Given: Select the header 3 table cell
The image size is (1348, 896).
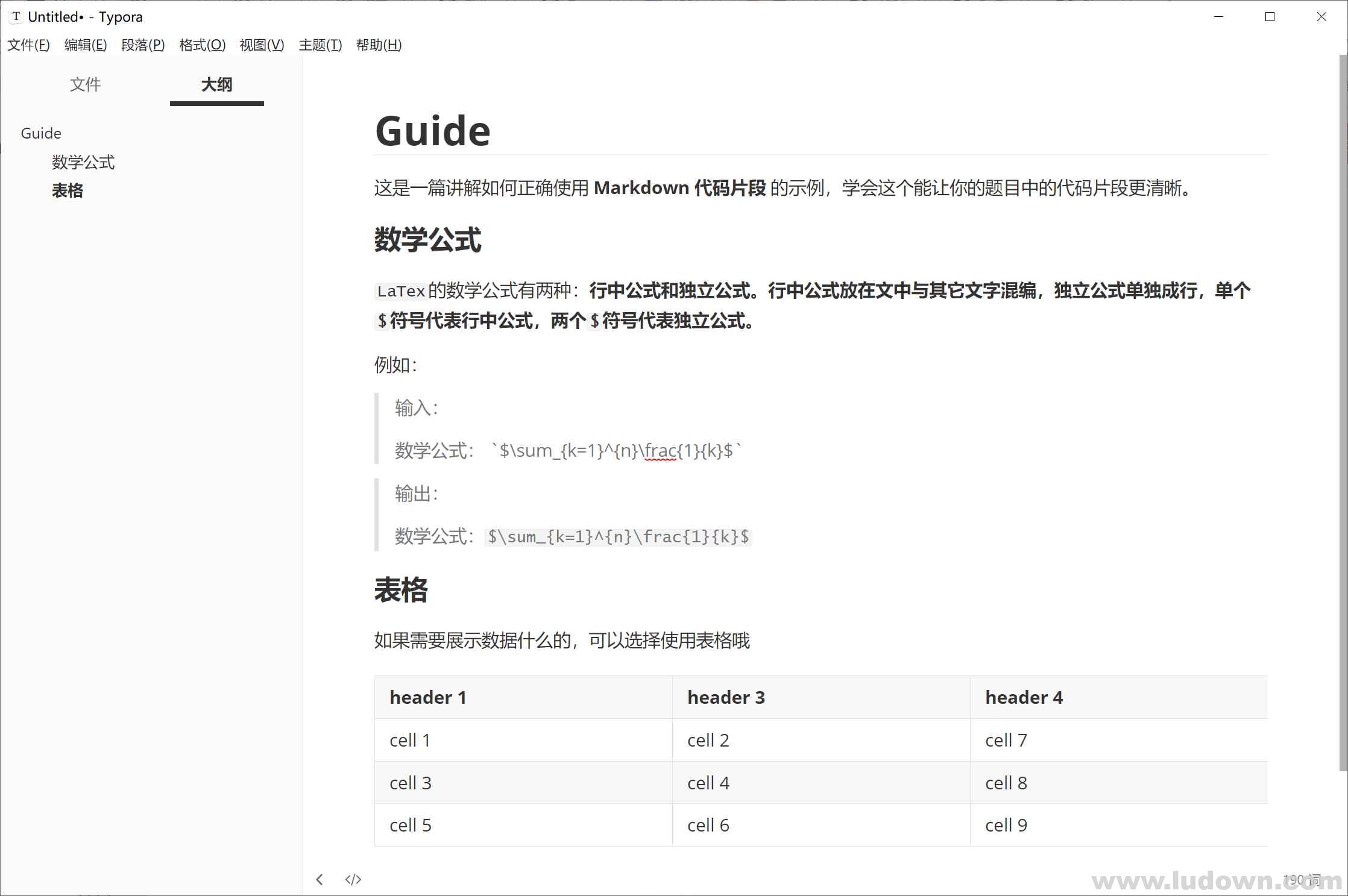Looking at the screenshot, I should [x=821, y=697].
